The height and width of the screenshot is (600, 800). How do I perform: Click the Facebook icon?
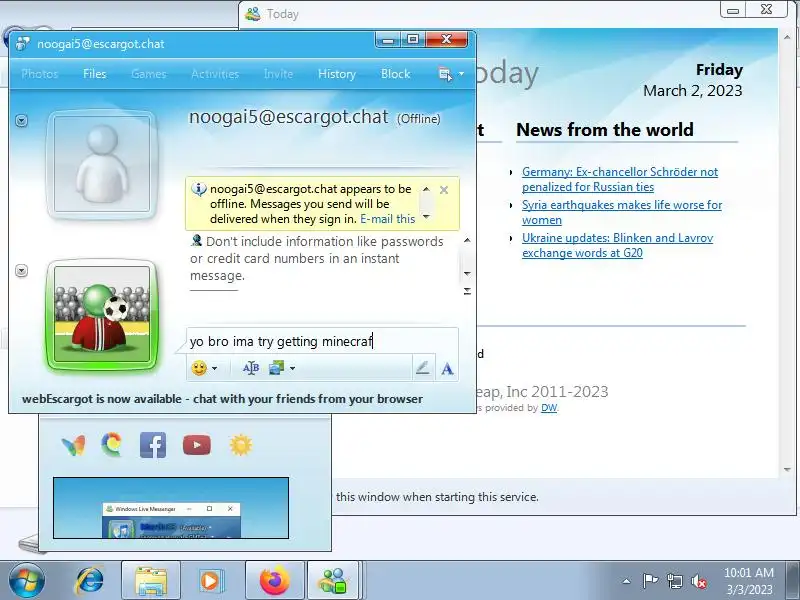pos(153,445)
